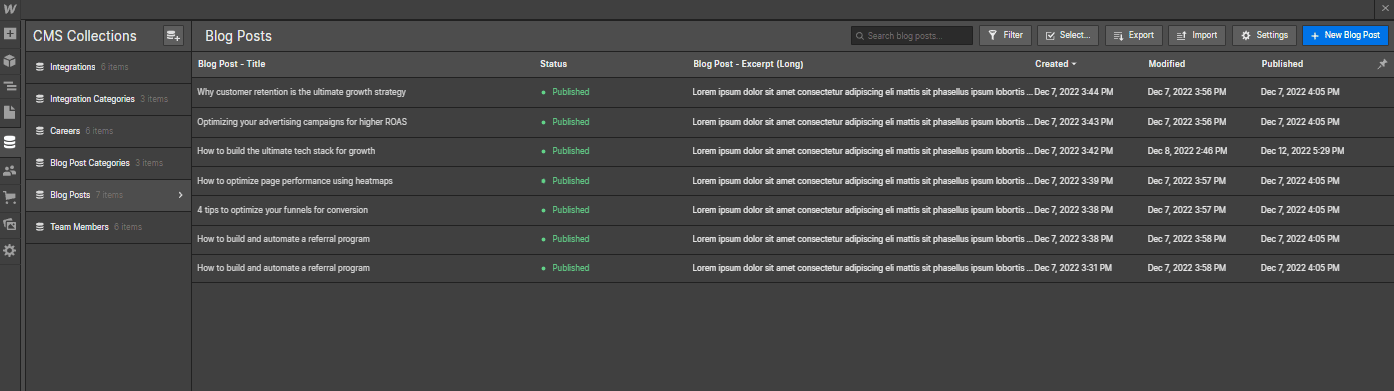Open the site Settings gear in the sidebar
Screen dimensions: 1394x391
coord(10,250)
